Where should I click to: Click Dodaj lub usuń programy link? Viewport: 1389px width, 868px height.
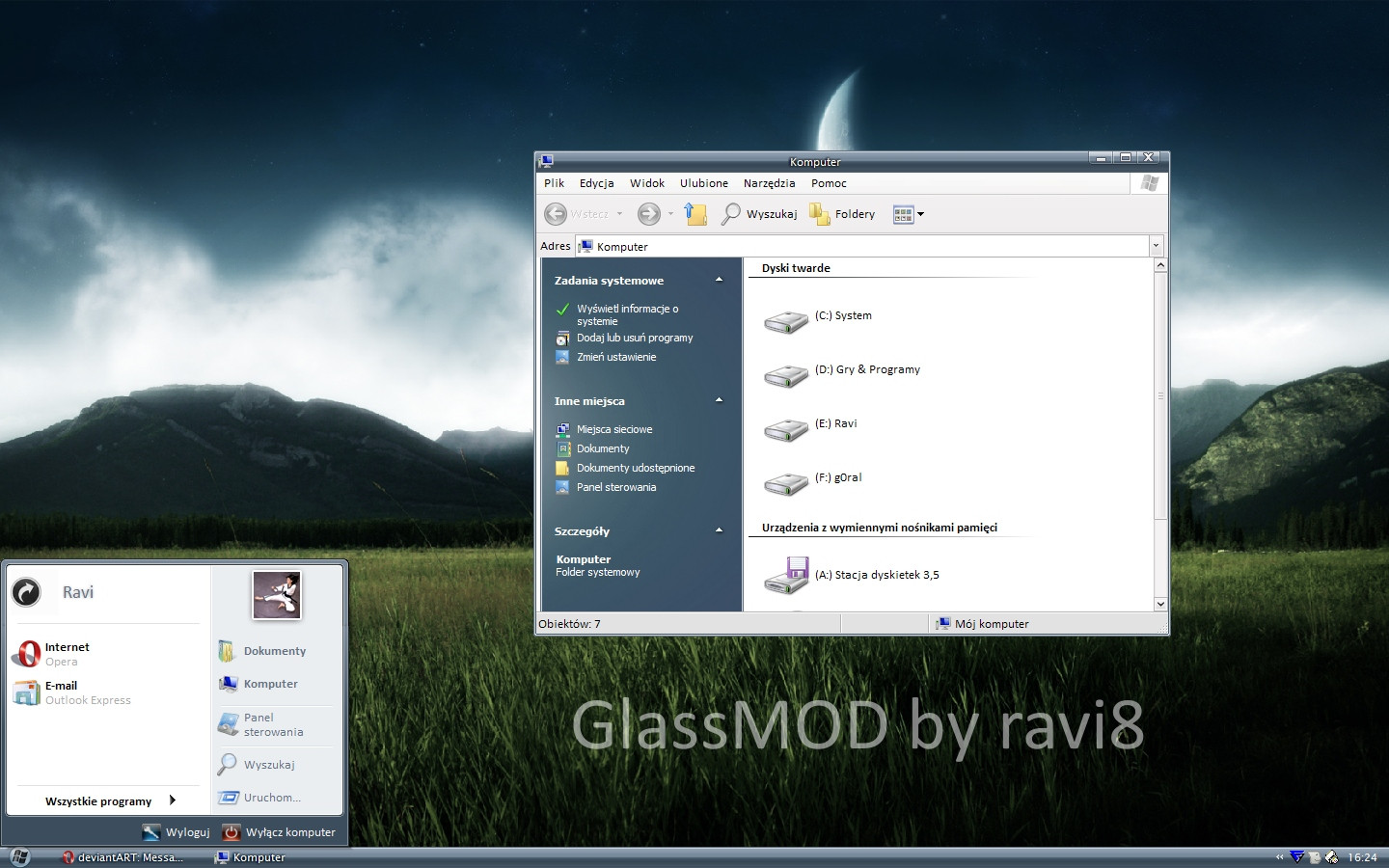click(635, 338)
